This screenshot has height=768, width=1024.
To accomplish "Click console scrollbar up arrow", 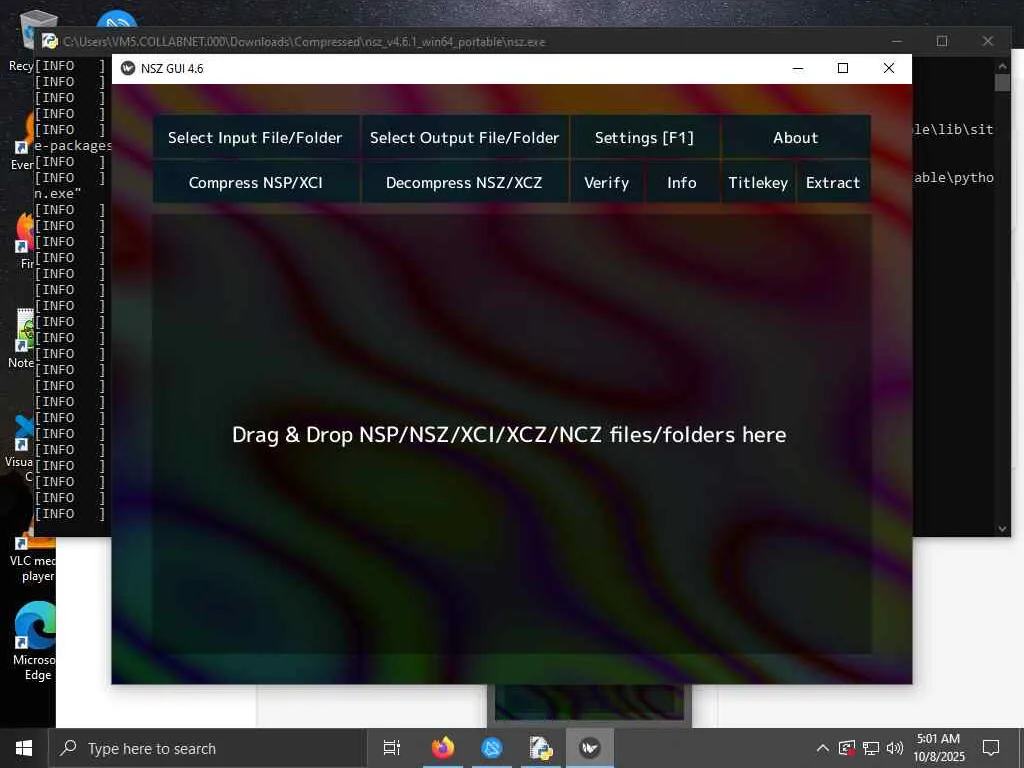I will pyautogui.click(x=1002, y=65).
